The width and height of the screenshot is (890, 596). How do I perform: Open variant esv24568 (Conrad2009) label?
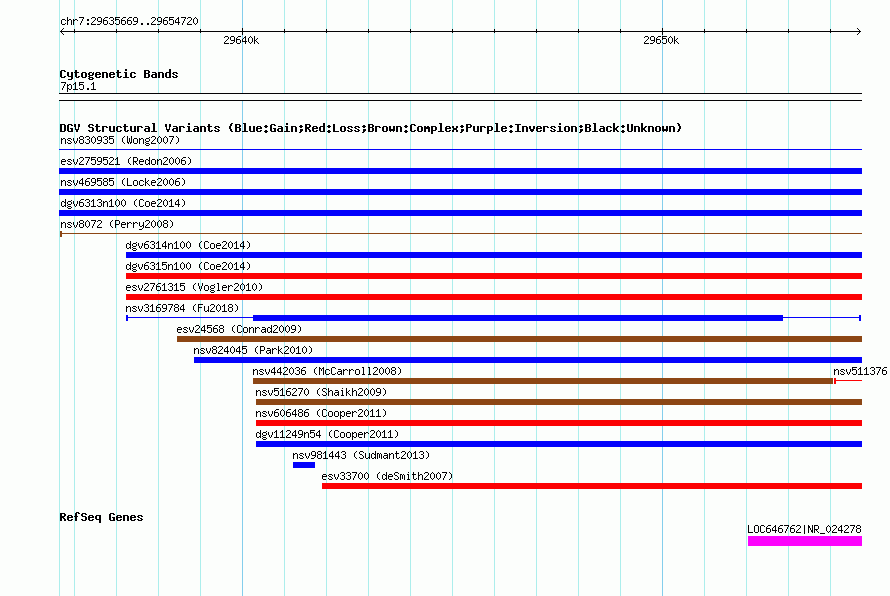pos(239,329)
